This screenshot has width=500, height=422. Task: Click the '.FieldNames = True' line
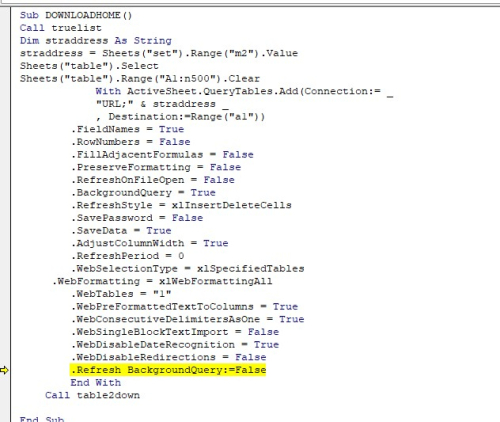coord(127,129)
